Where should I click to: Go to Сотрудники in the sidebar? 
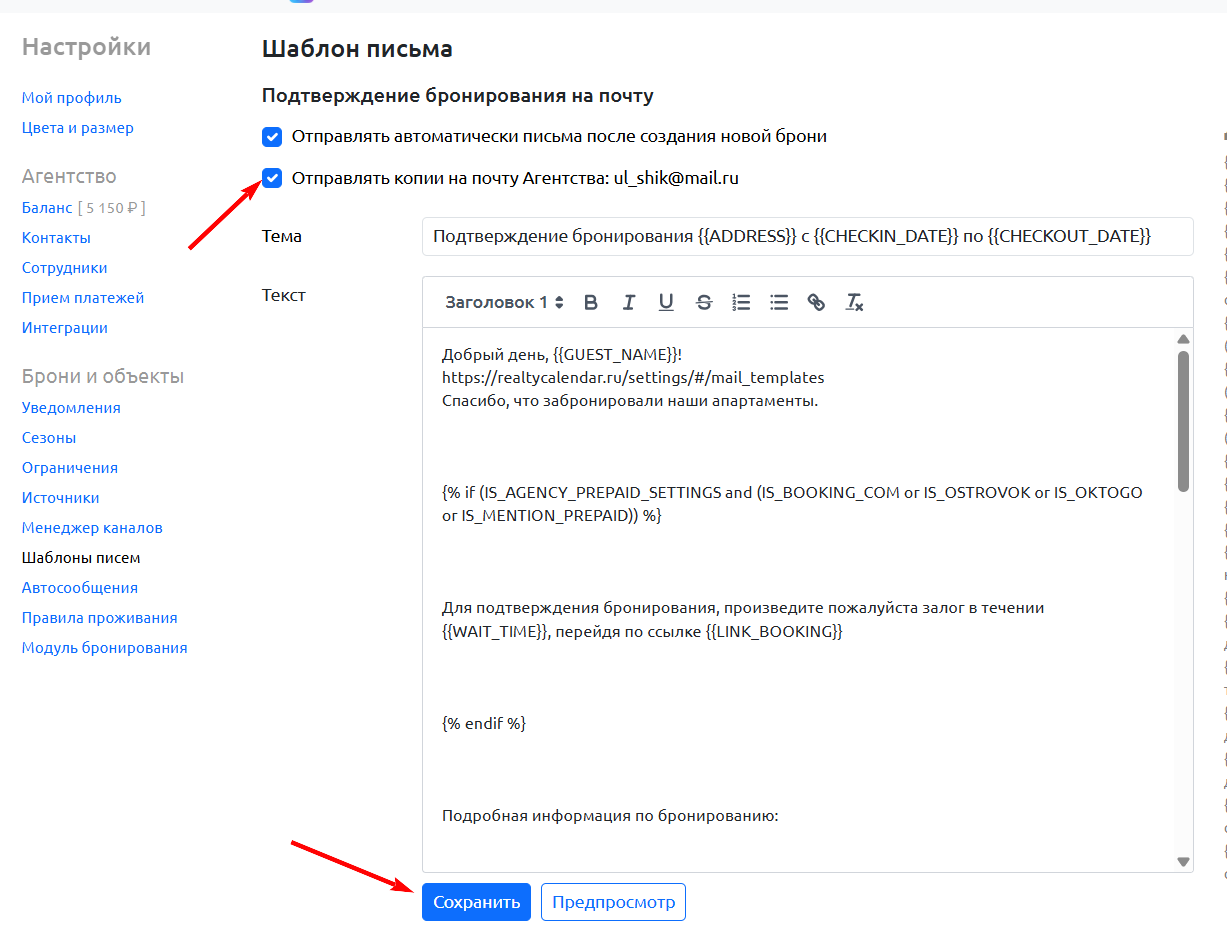click(x=65, y=268)
